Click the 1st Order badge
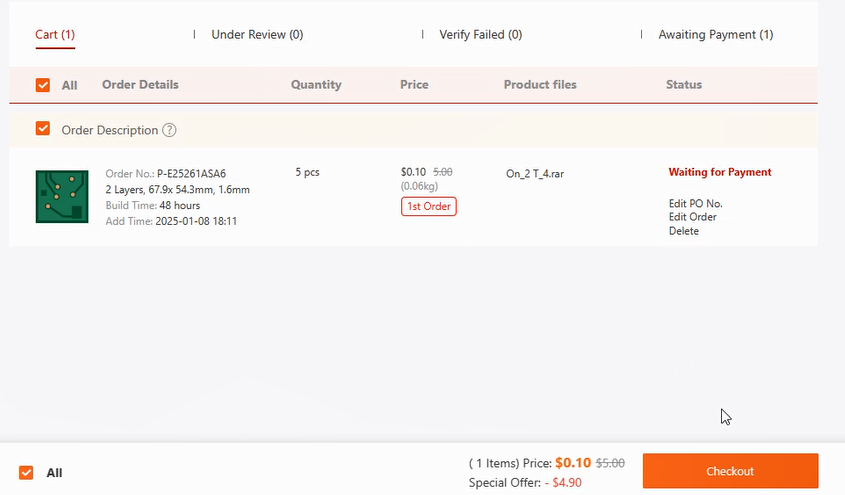The width and height of the screenshot is (845, 495). pyautogui.click(x=428, y=207)
